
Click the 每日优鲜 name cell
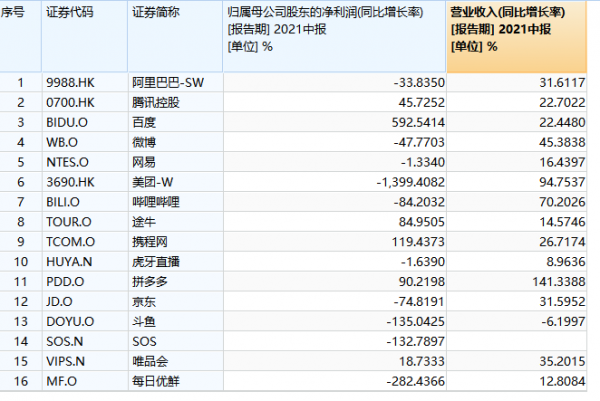pyautogui.click(x=176, y=381)
